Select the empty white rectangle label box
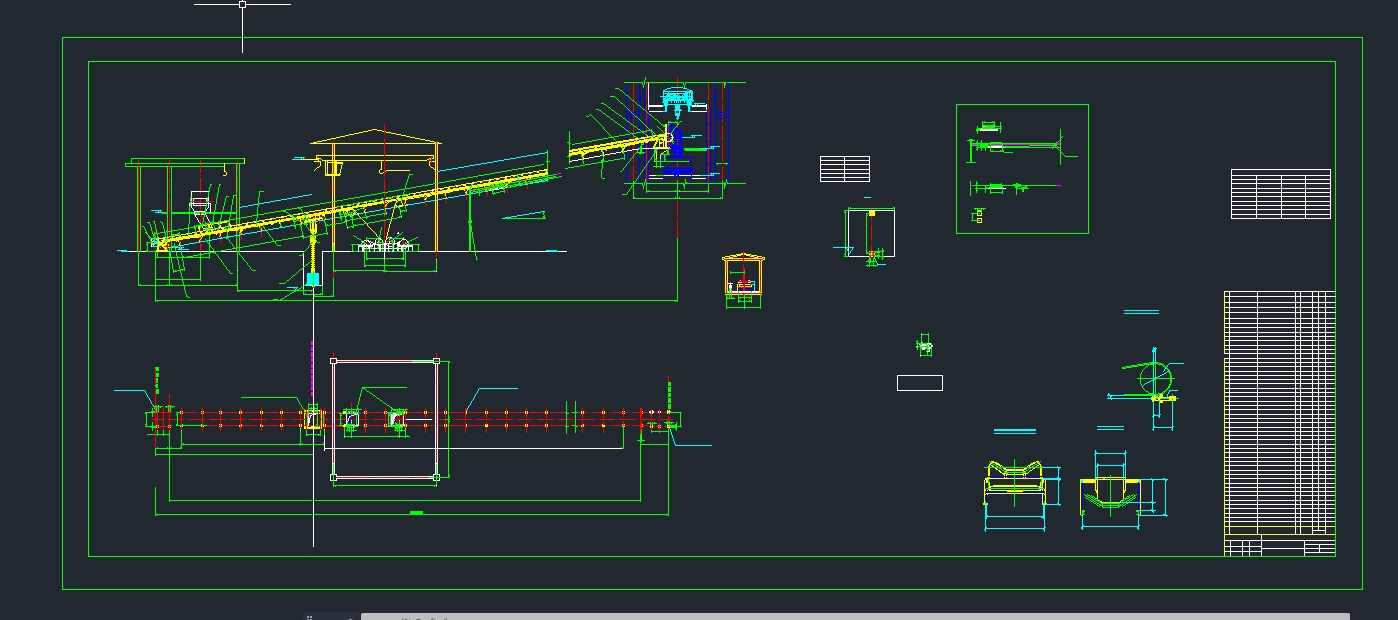This screenshot has width=1398, height=620. (x=920, y=382)
